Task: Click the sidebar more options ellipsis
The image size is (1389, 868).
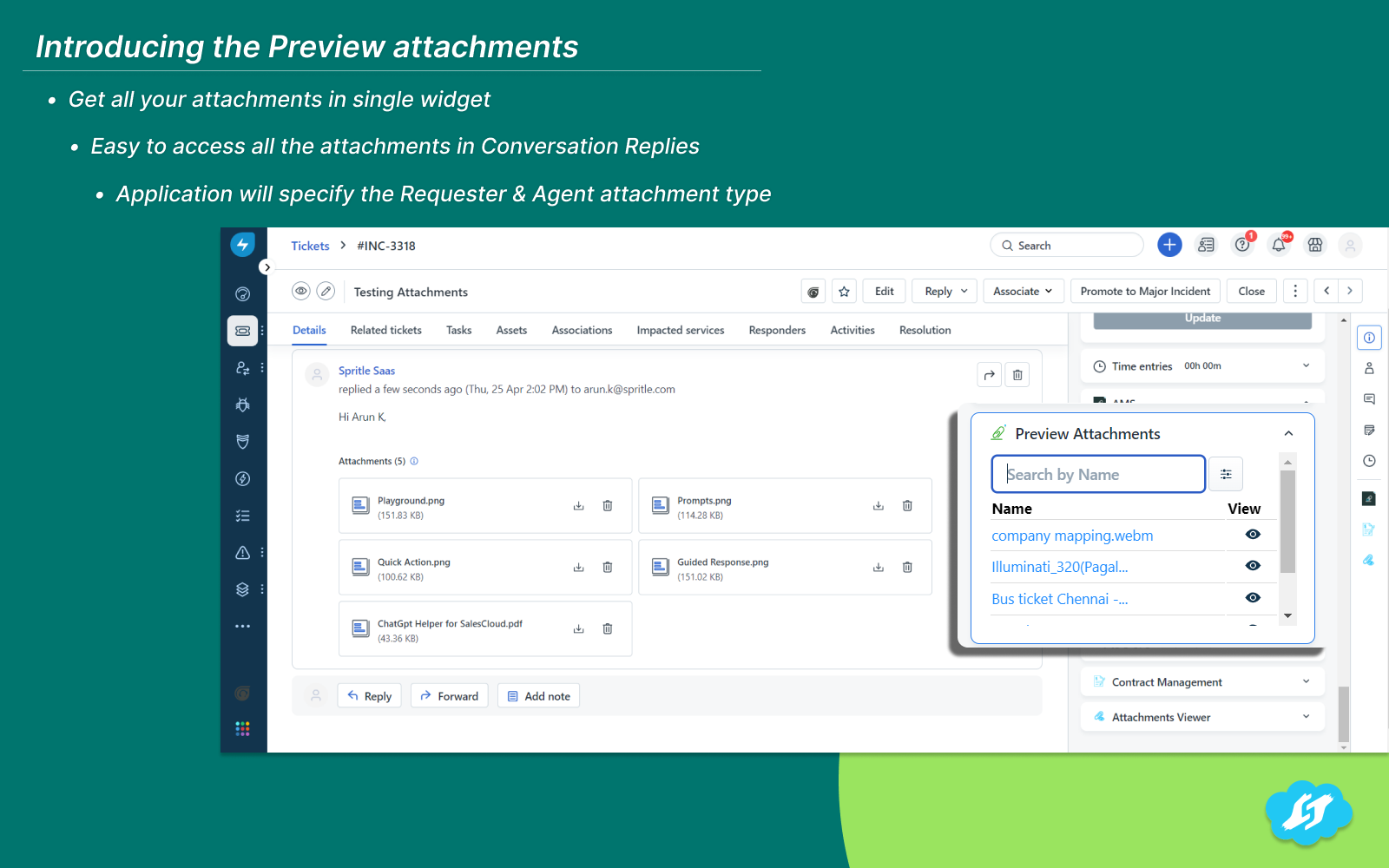Action: click(x=242, y=626)
